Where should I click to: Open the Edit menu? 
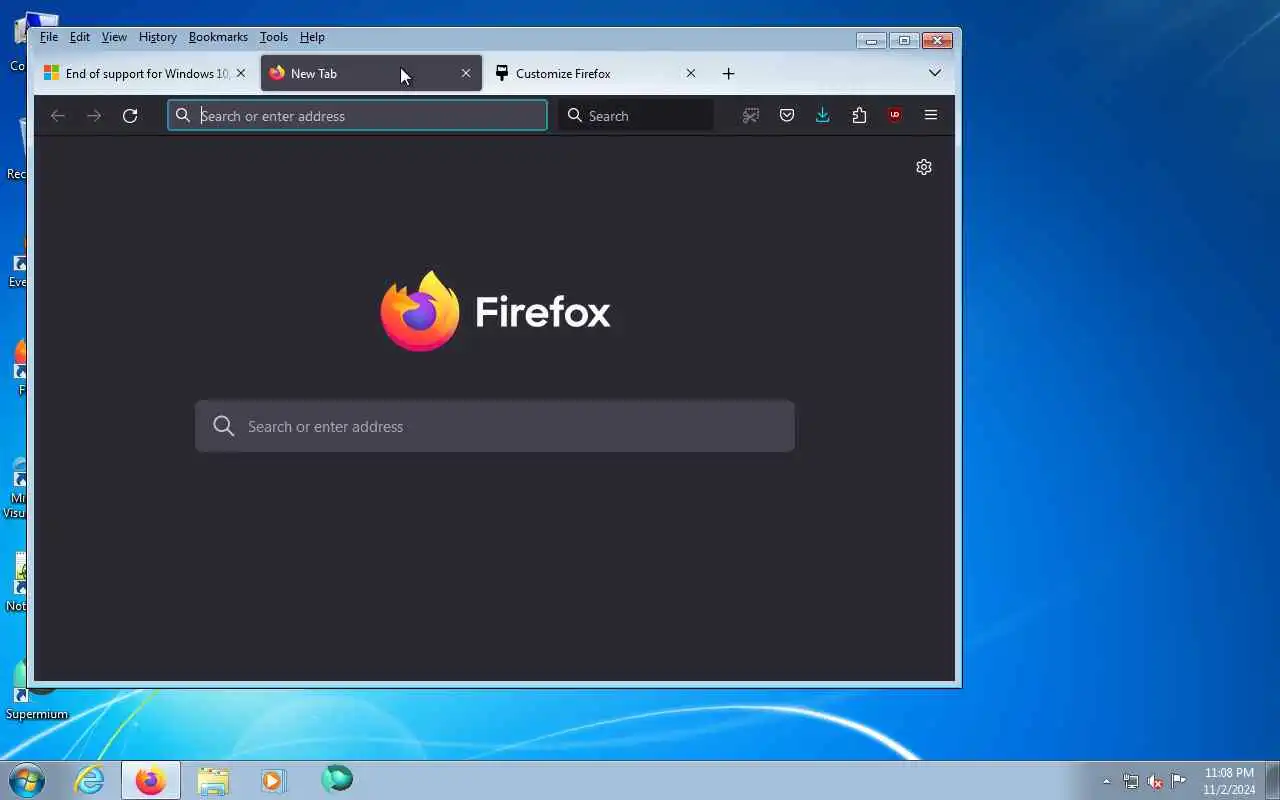pos(80,37)
